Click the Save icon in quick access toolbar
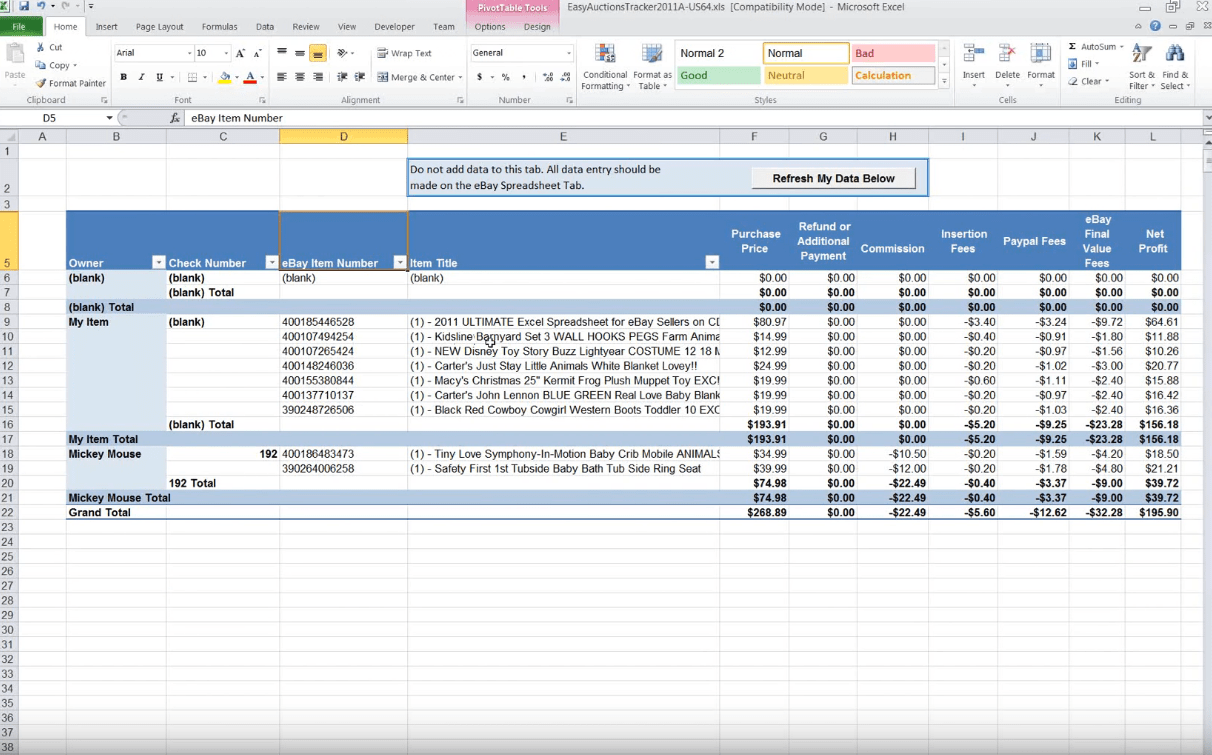The image size is (1212, 755). (x=24, y=7)
